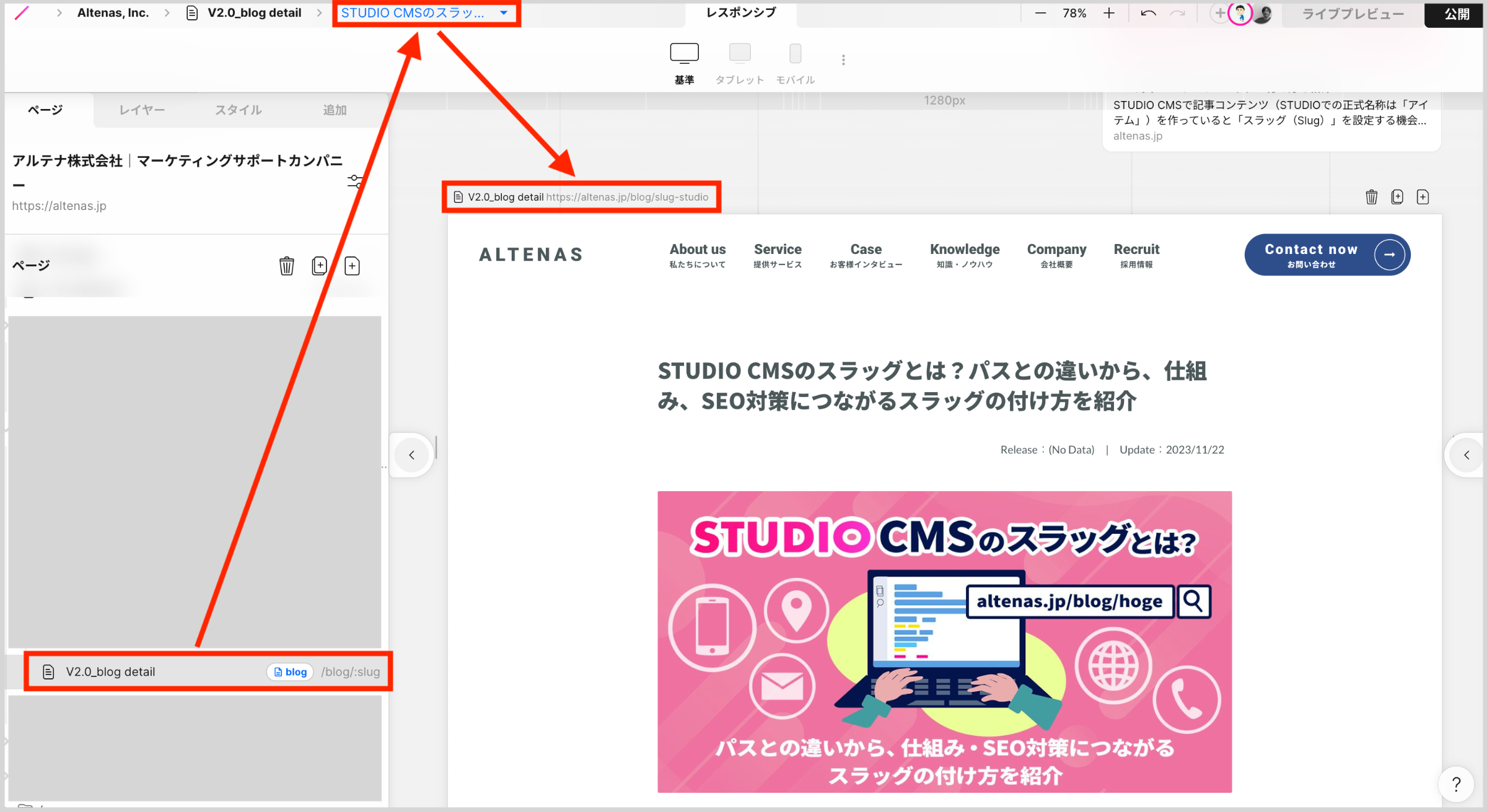Open CMS item dropdown STUDIO CMSのスラッ...
Viewport: 1487px width, 812px height.
(x=425, y=13)
